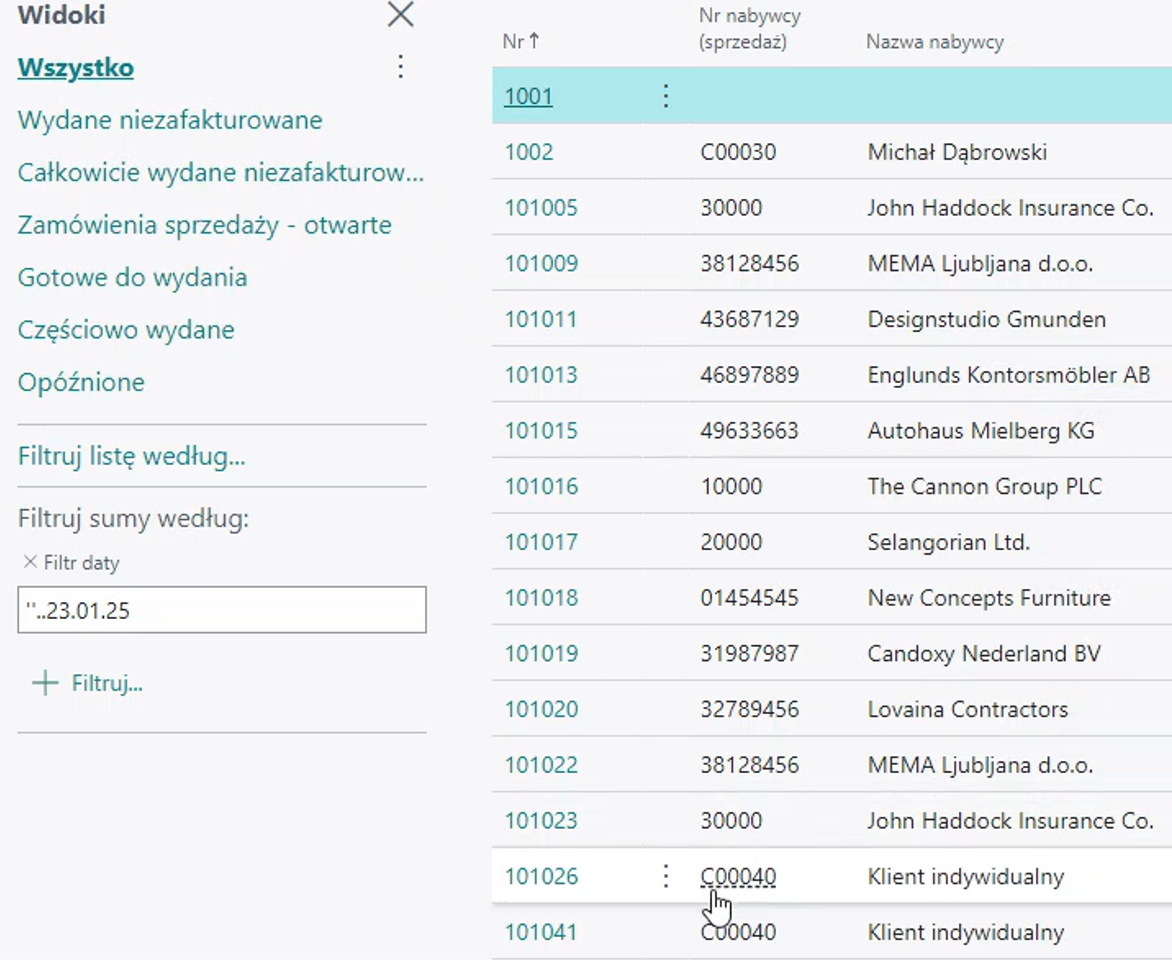Open sales order 1002
The width and height of the screenshot is (1172, 960).
pos(529,152)
